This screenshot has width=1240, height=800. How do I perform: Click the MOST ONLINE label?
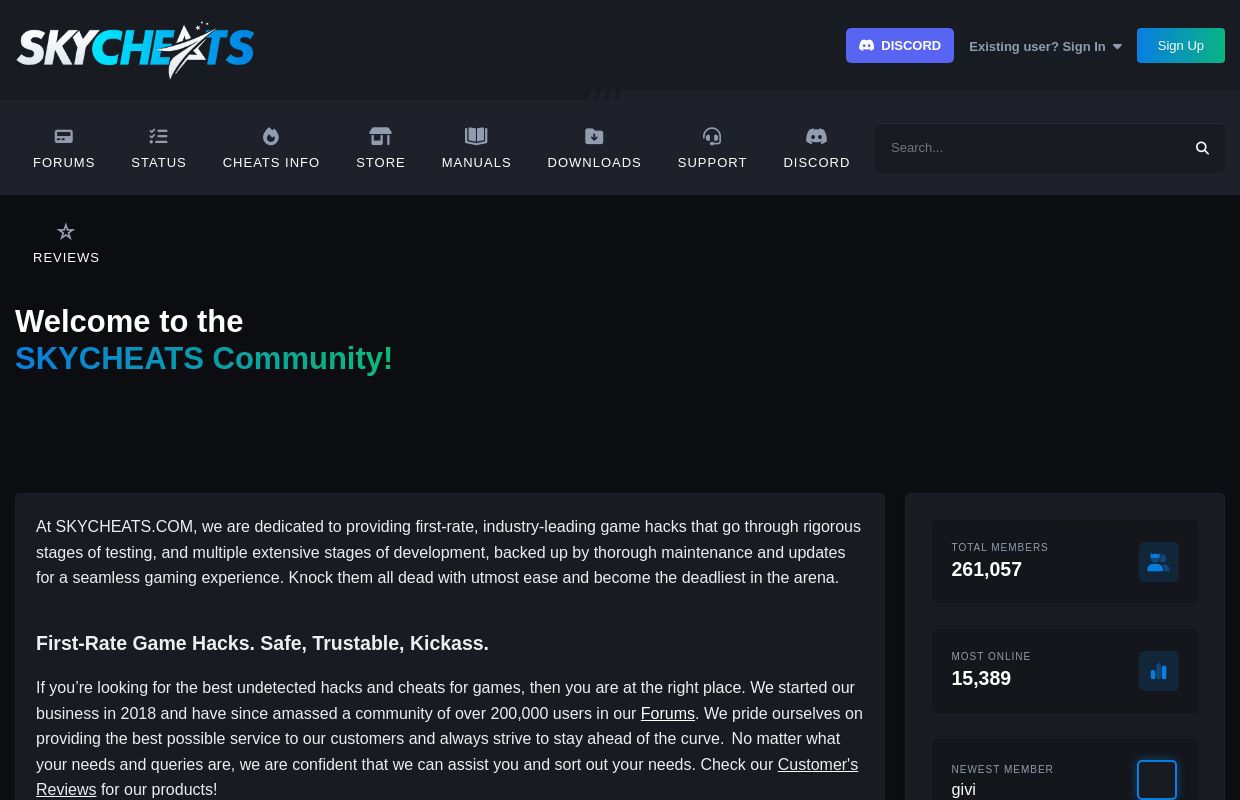tap(991, 657)
